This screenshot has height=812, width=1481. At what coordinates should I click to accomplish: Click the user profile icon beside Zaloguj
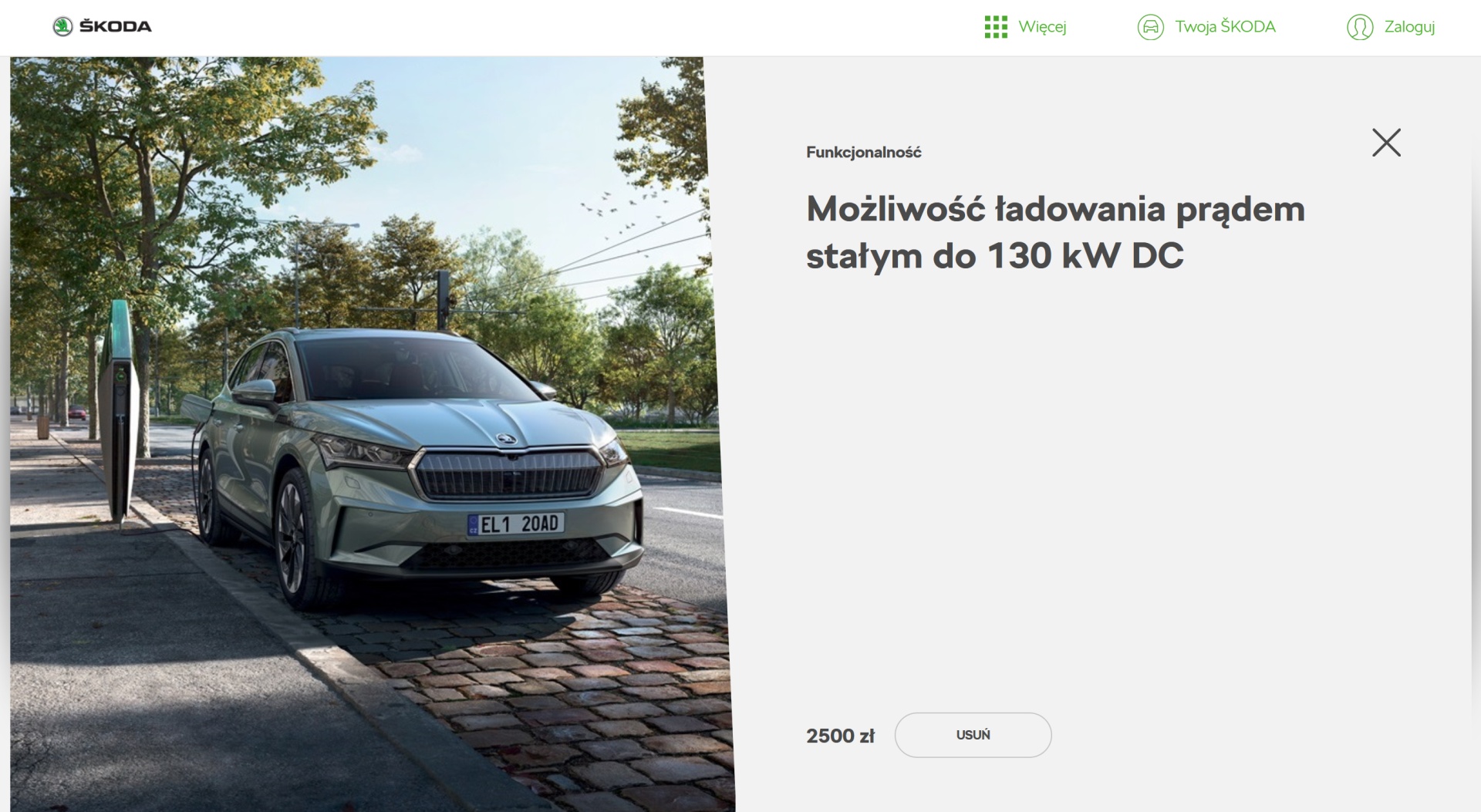(1360, 27)
